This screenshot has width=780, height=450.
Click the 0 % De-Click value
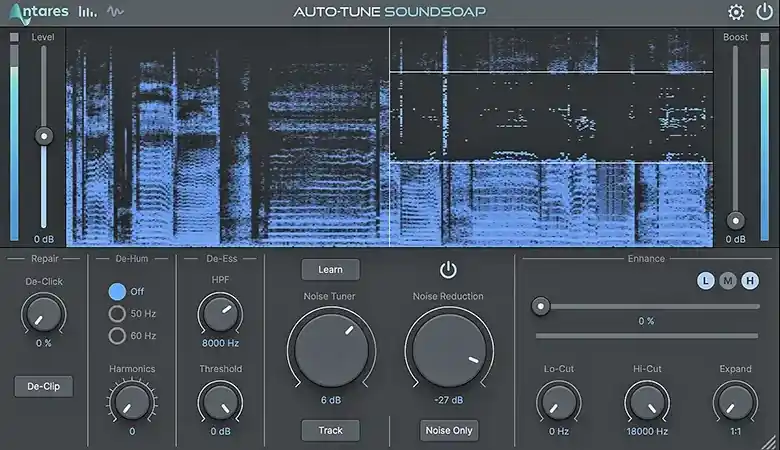pyautogui.click(x=44, y=343)
